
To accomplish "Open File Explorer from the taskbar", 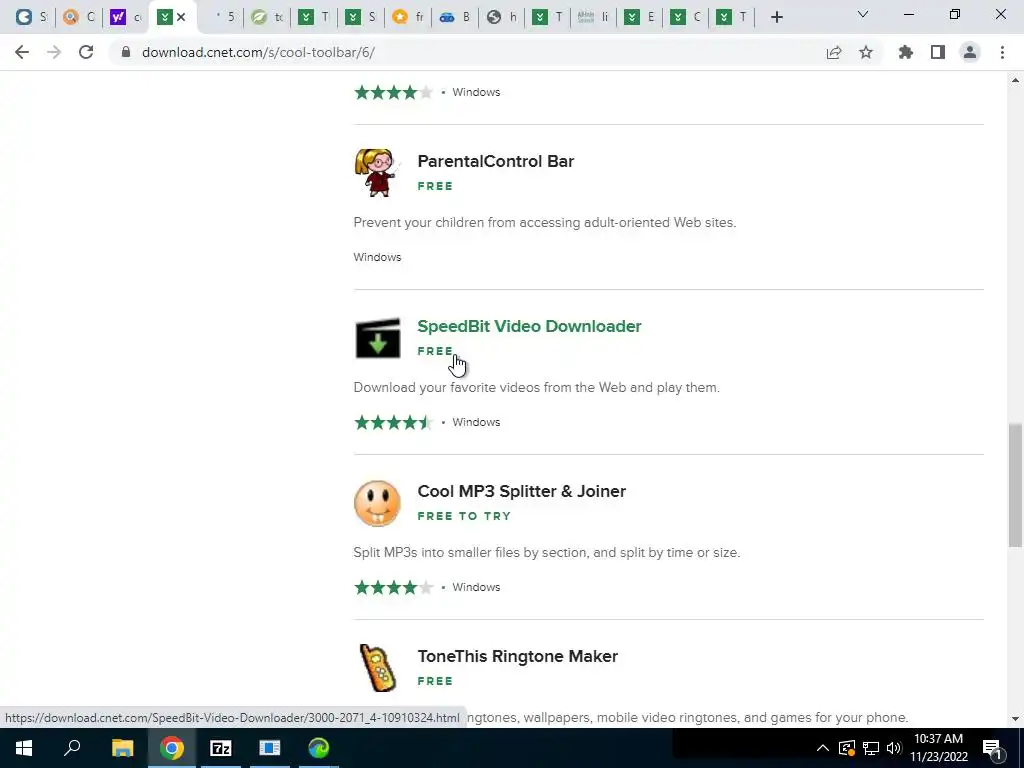I will click(x=122, y=748).
